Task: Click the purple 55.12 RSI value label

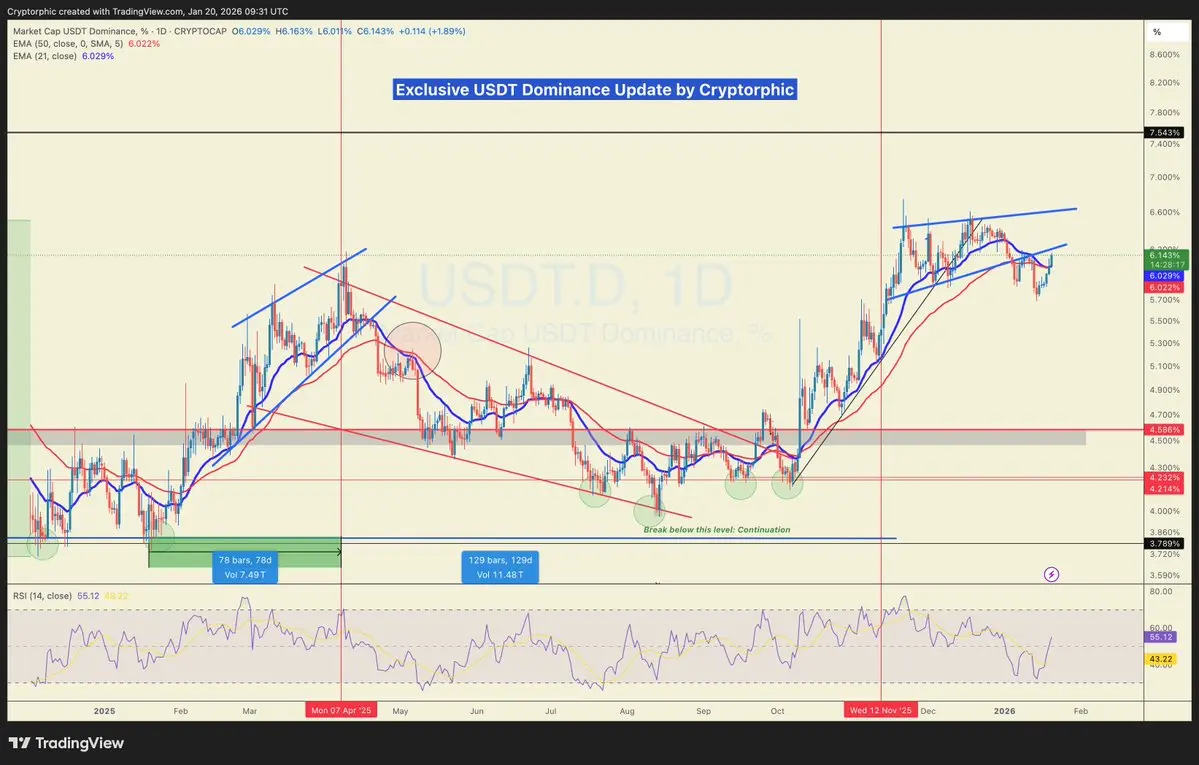Action: 1161,636
